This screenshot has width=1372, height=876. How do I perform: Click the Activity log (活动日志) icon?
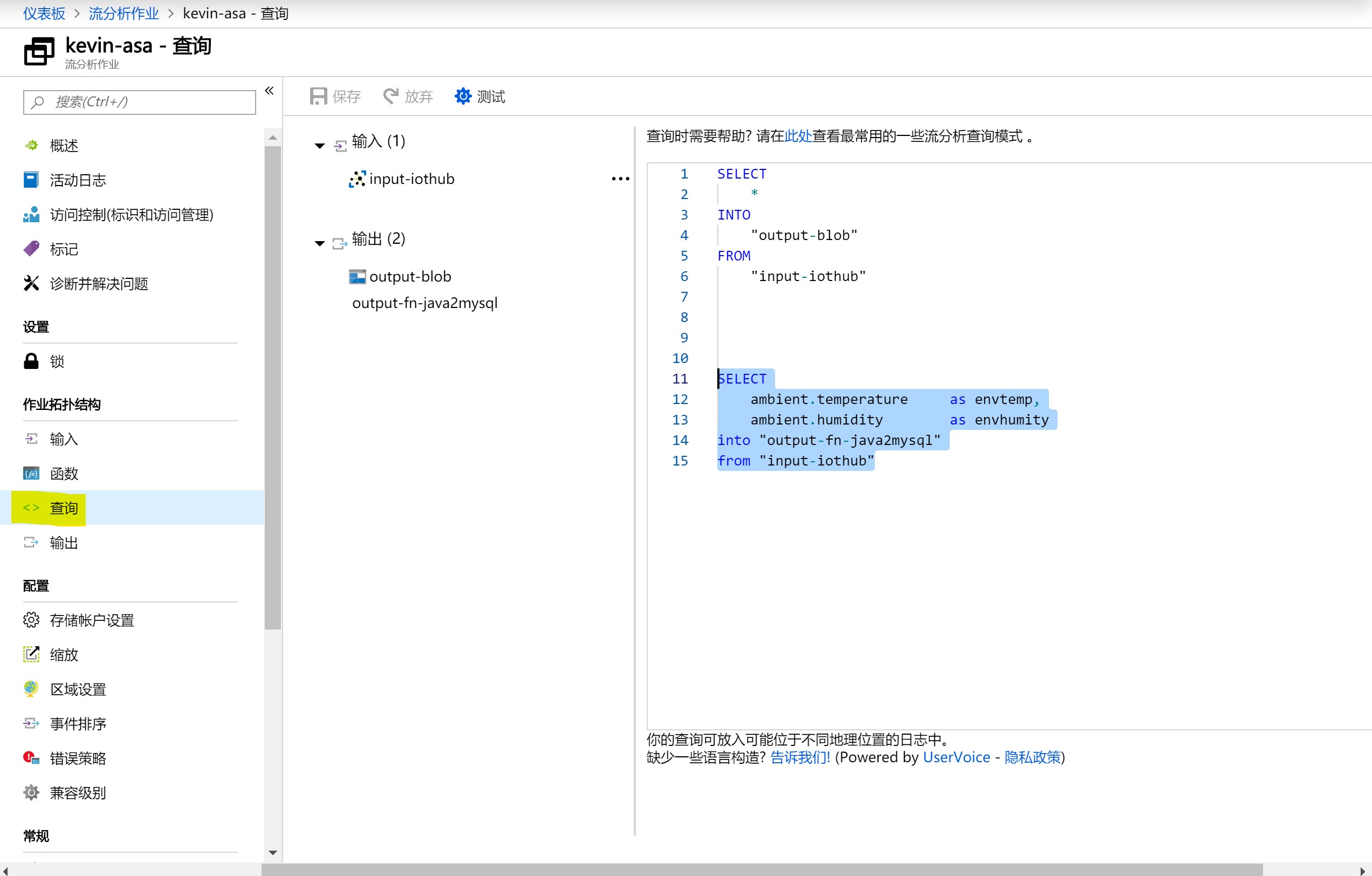coord(31,180)
